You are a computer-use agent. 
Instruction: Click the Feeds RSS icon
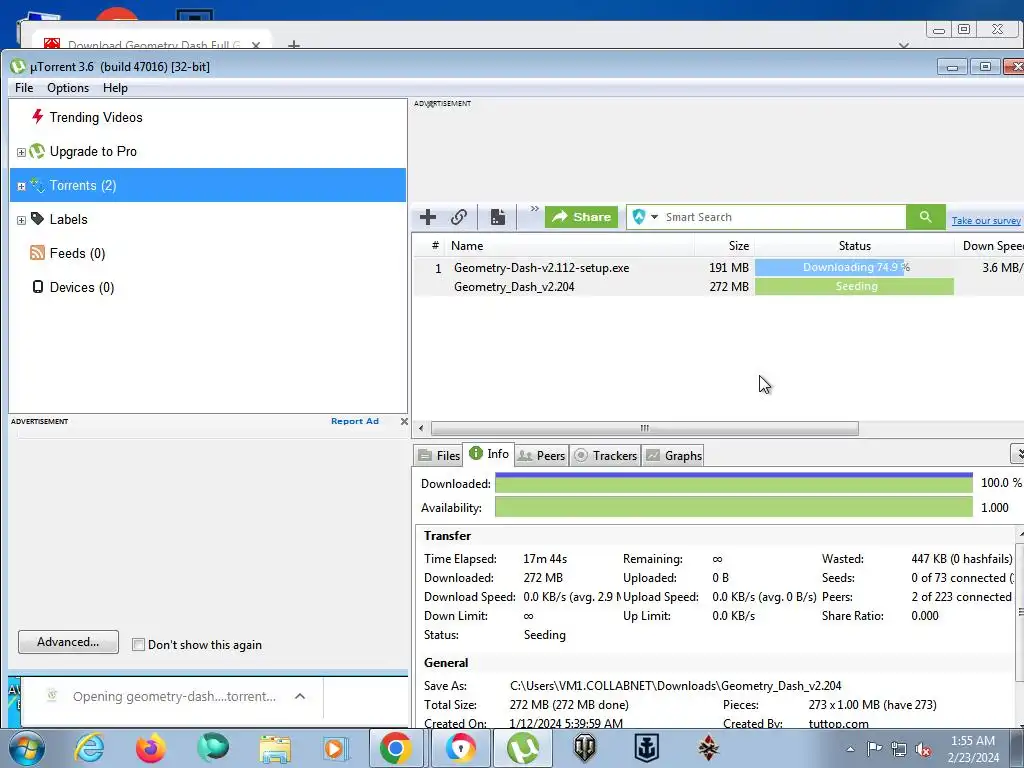[37, 253]
